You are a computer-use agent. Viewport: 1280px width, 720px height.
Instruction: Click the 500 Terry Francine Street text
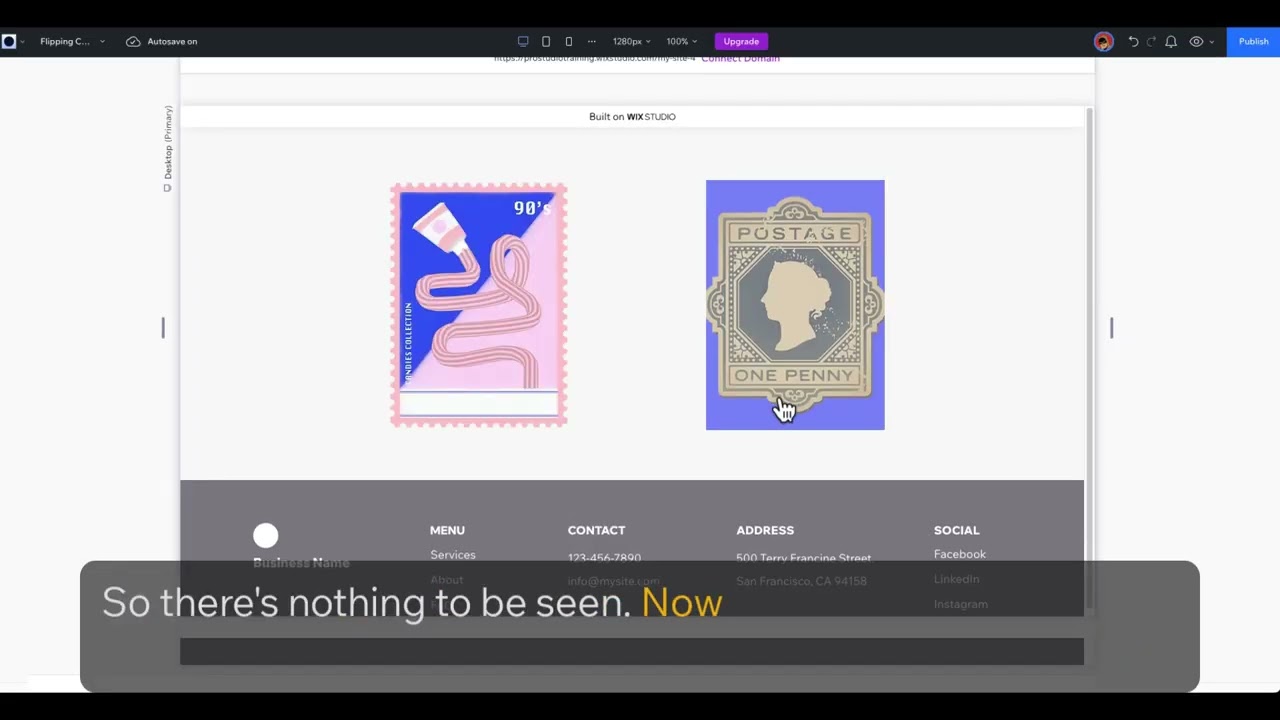(x=803, y=558)
